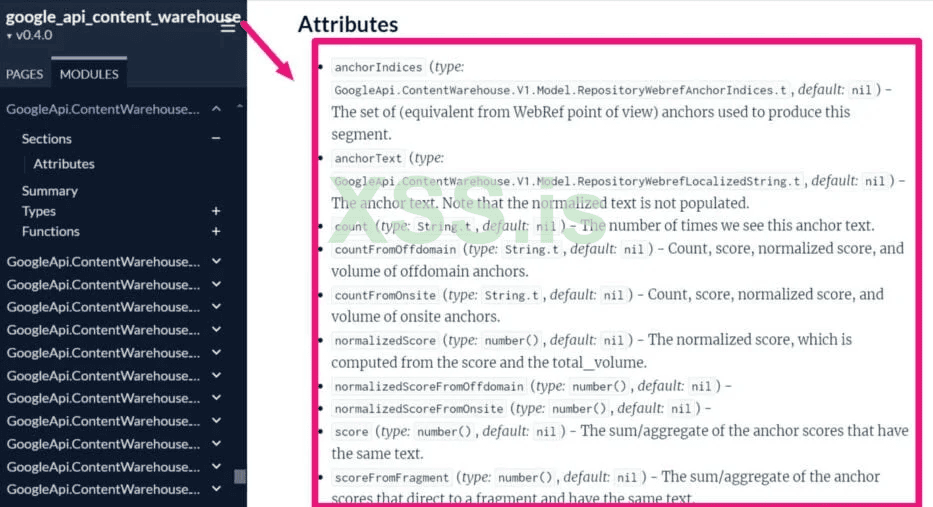The height and width of the screenshot is (507, 933).
Task: Open the Types sidebar link
Action: click(x=39, y=211)
